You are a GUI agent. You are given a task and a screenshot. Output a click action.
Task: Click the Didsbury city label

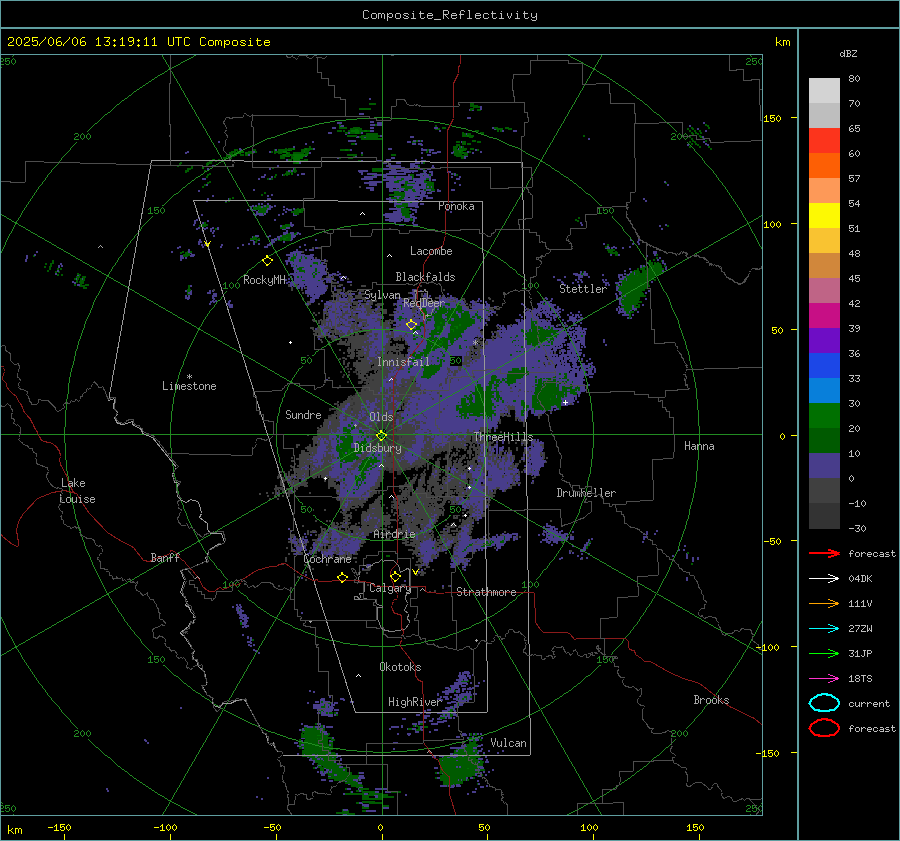(x=377, y=448)
